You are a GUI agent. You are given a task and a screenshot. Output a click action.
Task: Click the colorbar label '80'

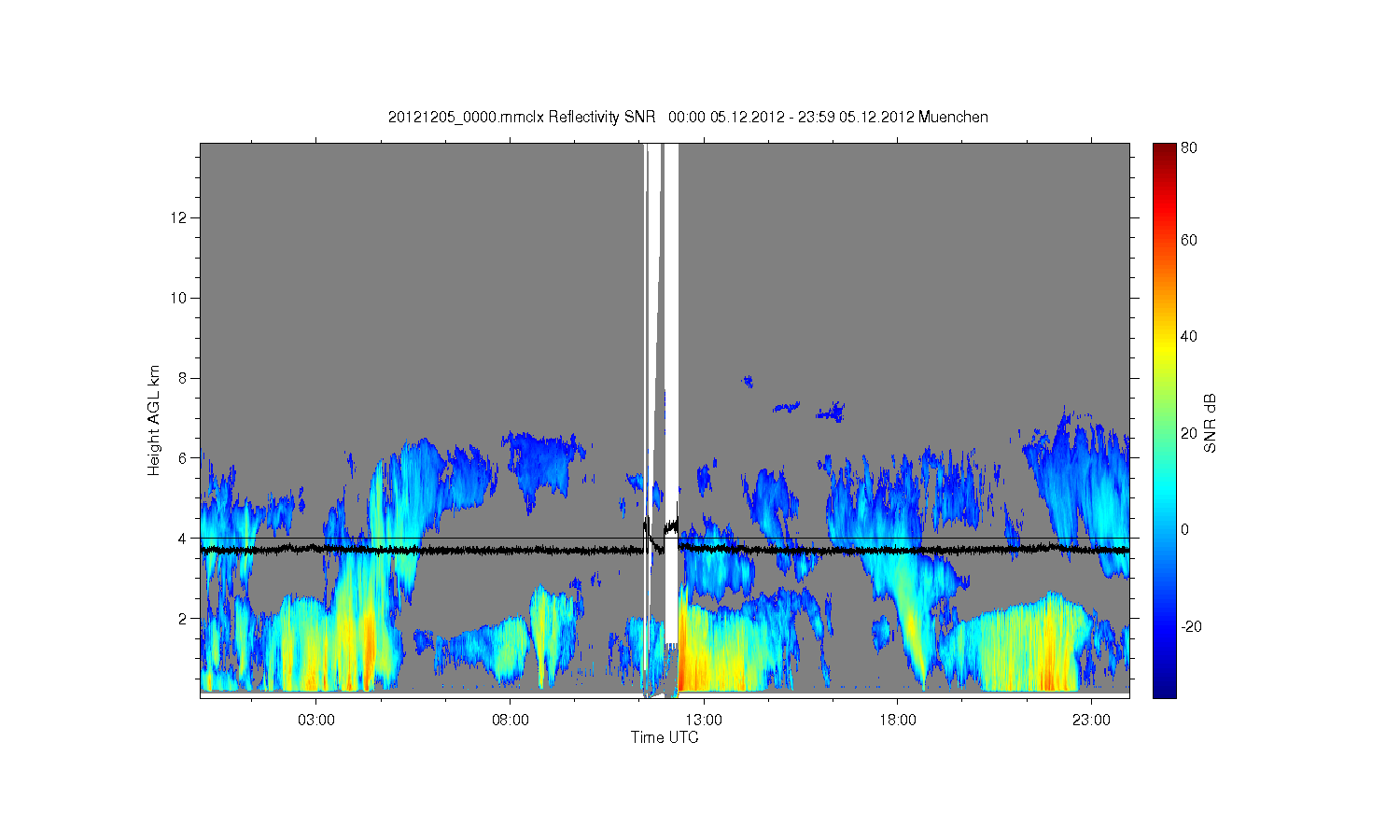(x=1188, y=147)
